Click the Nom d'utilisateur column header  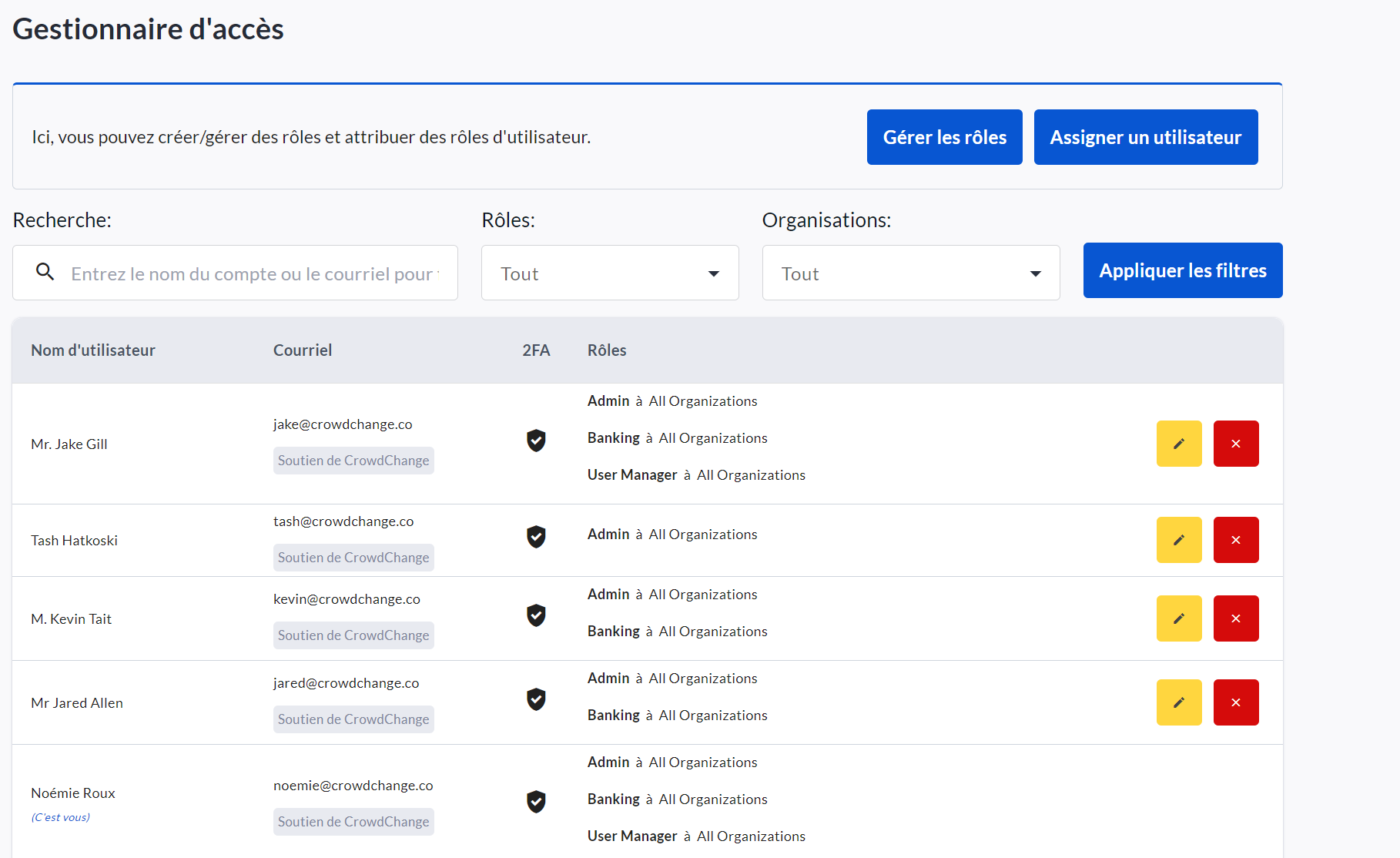click(93, 350)
